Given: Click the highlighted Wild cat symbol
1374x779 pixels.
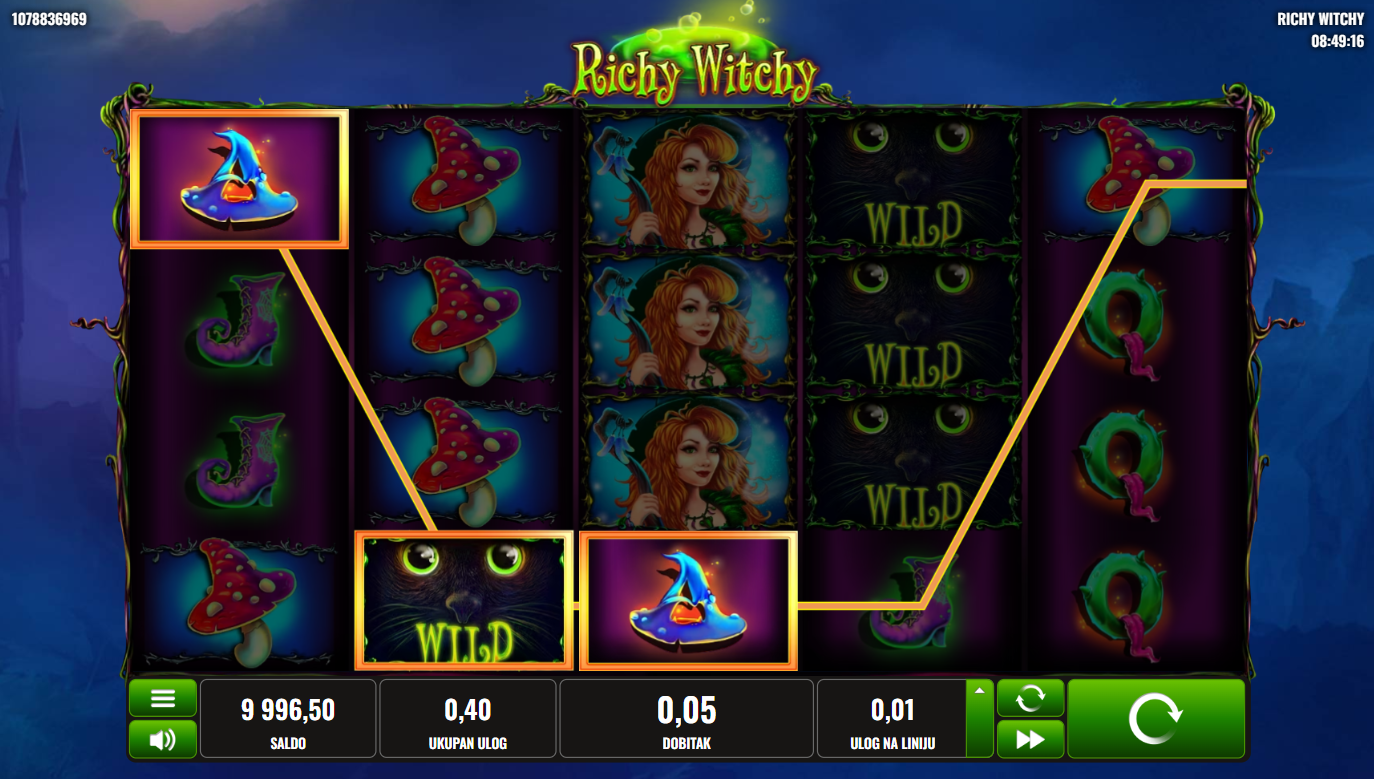Looking at the screenshot, I should [x=464, y=600].
